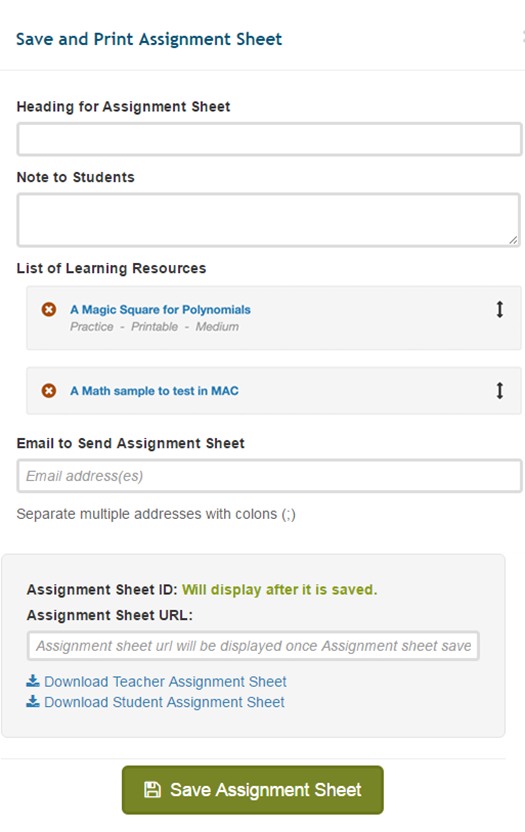The width and height of the screenshot is (525, 832).
Task: Click the Assignment Sheet URL field
Action: (x=253, y=646)
